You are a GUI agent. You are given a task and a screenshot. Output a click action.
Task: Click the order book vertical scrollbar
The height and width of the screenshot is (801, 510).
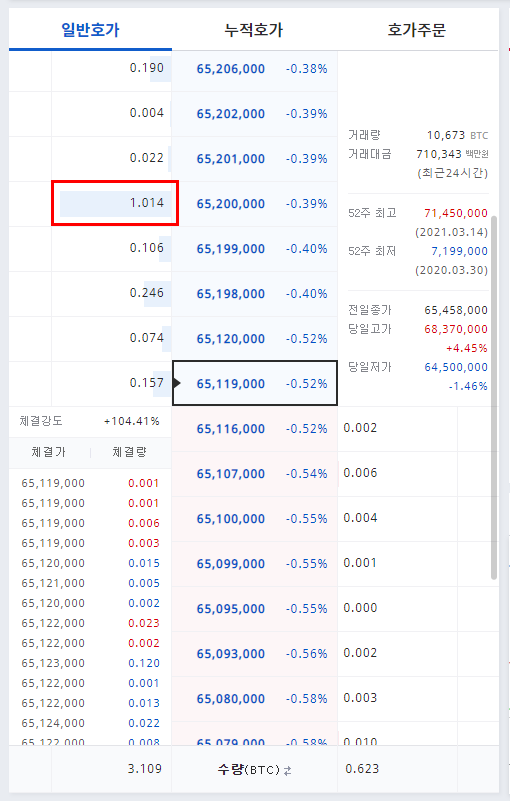click(x=494, y=397)
